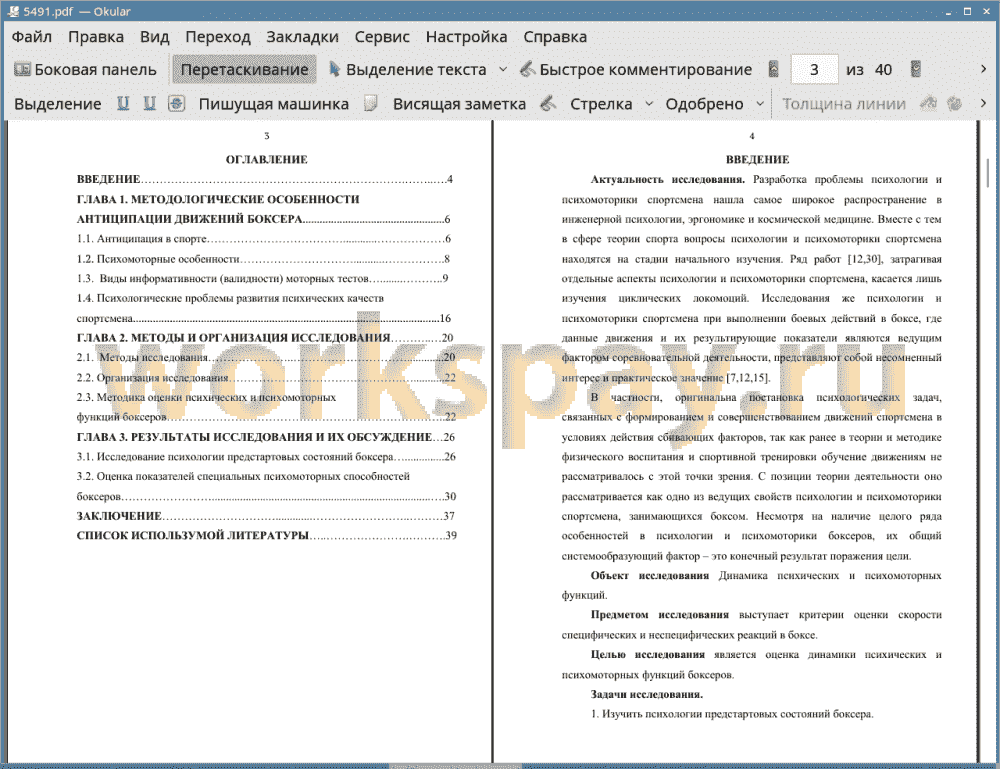
Task: Select the second underline U annotation icon
Action: pos(149,103)
